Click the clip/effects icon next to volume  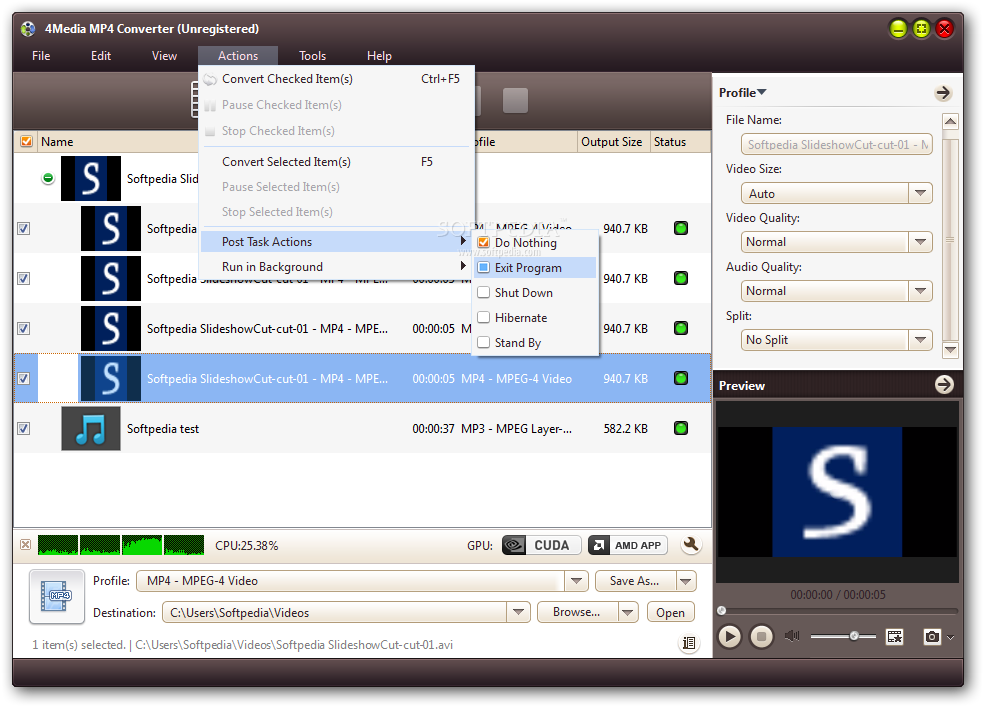894,637
